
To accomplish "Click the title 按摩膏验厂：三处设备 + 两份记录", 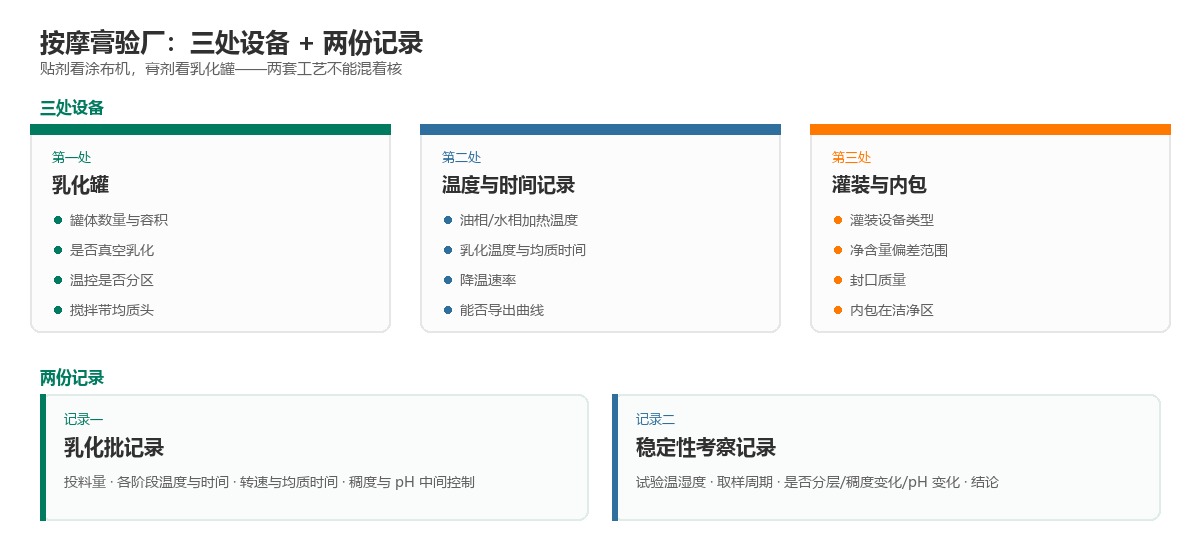I will (231, 43).
